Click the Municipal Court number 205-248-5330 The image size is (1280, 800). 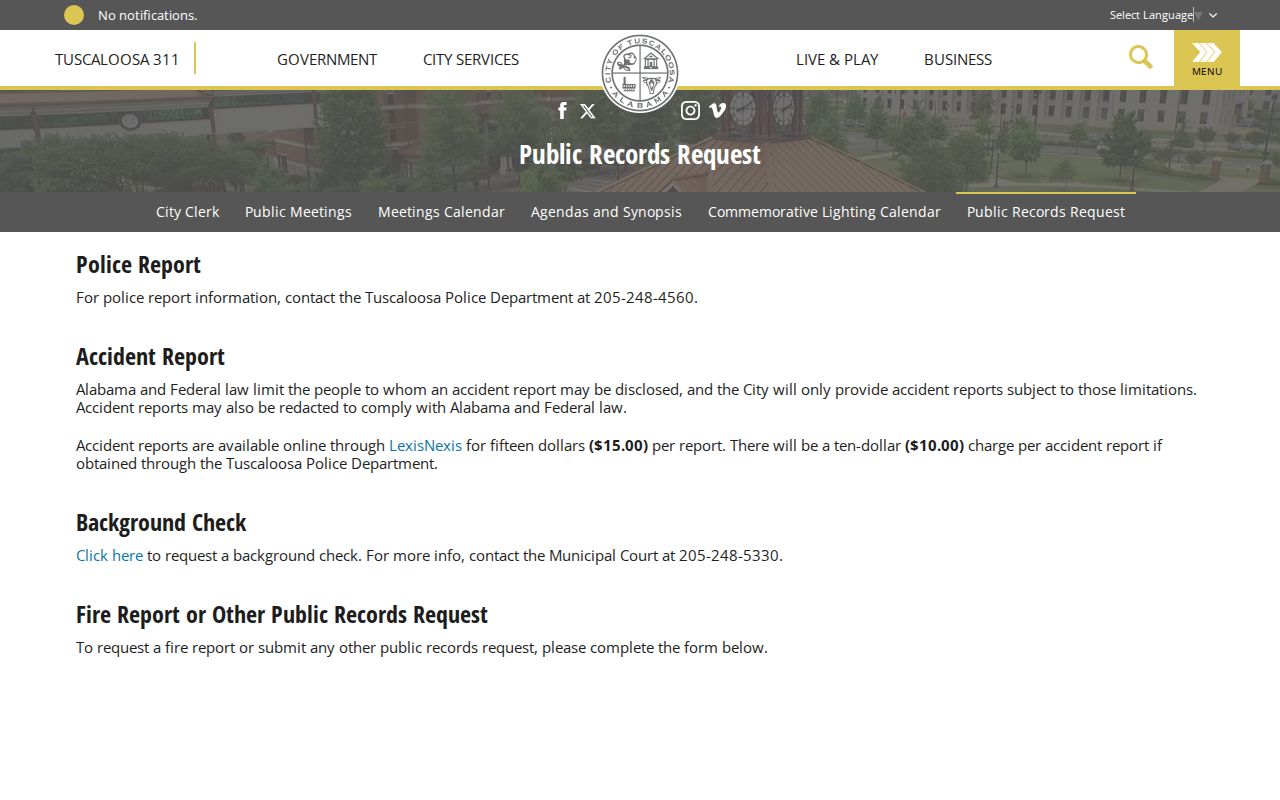pos(728,555)
